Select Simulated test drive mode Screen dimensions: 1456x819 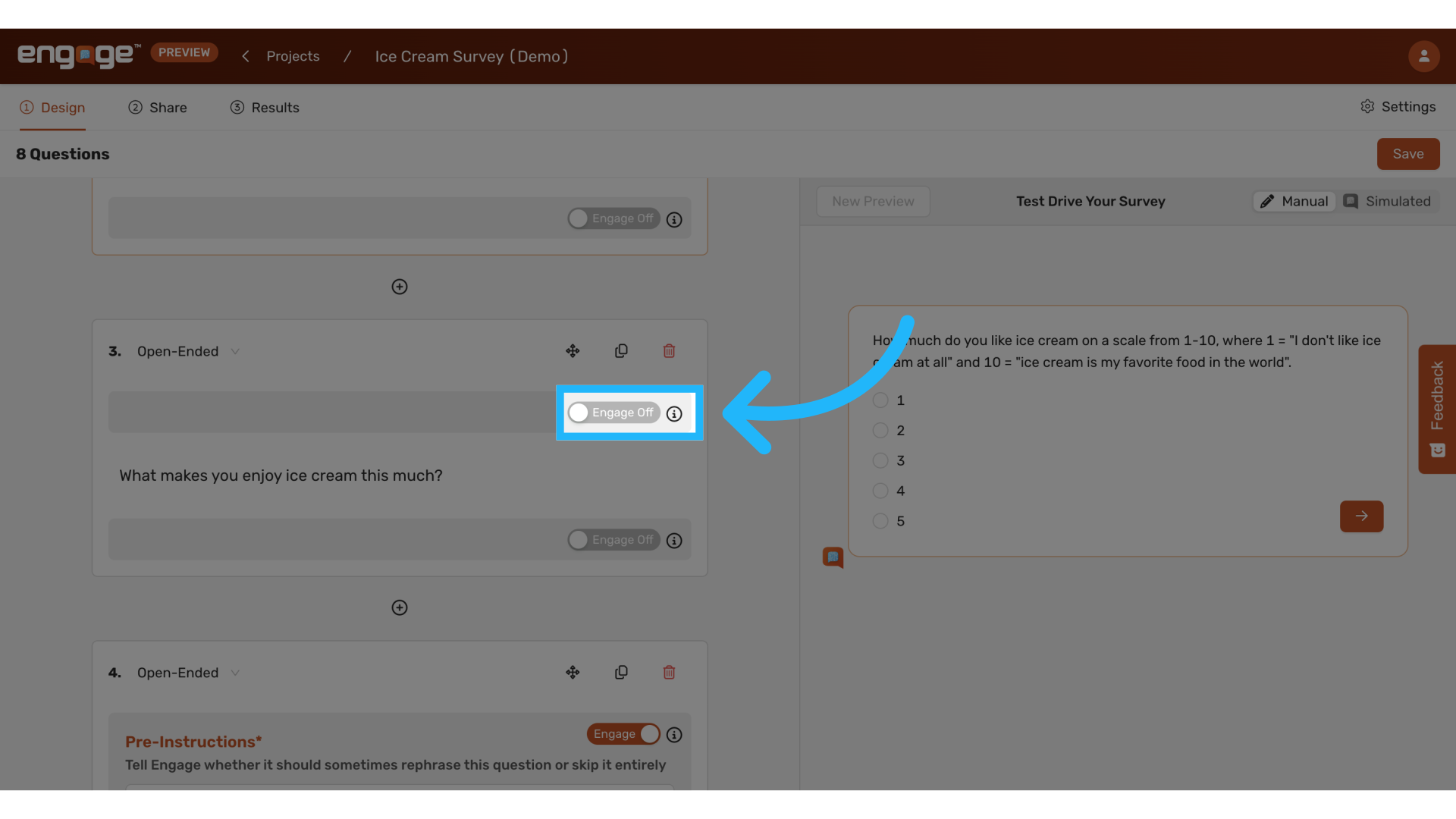(x=1387, y=202)
